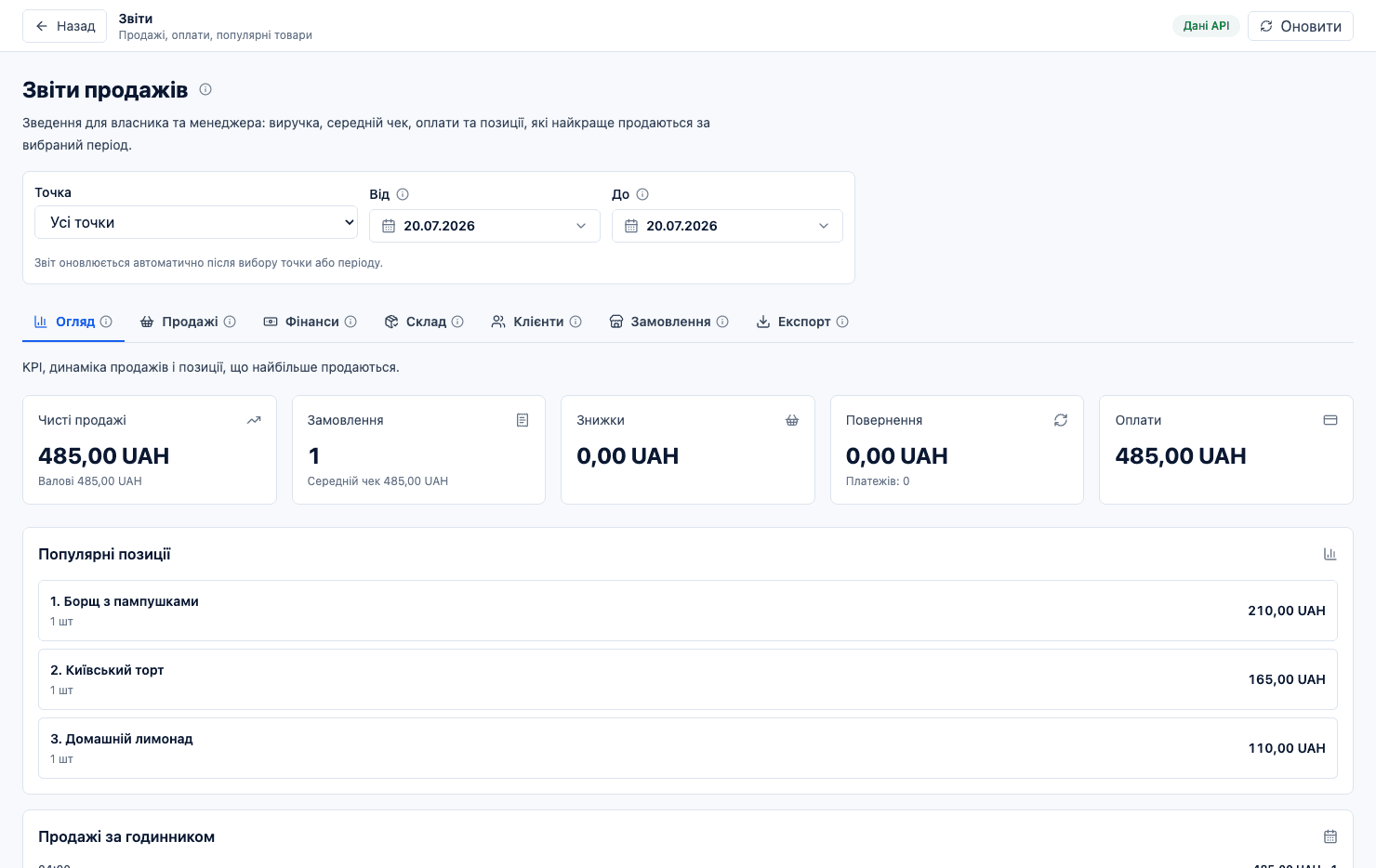
Task: Click the Оновити refresh button
Action: click(x=1301, y=26)
